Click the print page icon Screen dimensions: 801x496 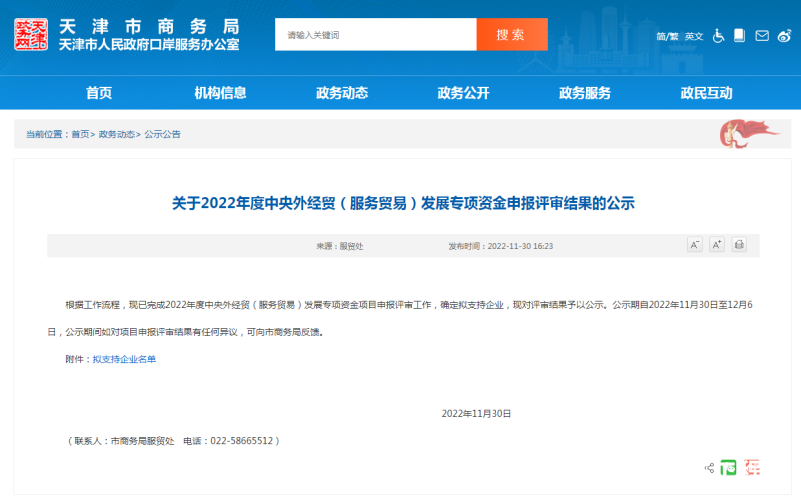[739, 245]
